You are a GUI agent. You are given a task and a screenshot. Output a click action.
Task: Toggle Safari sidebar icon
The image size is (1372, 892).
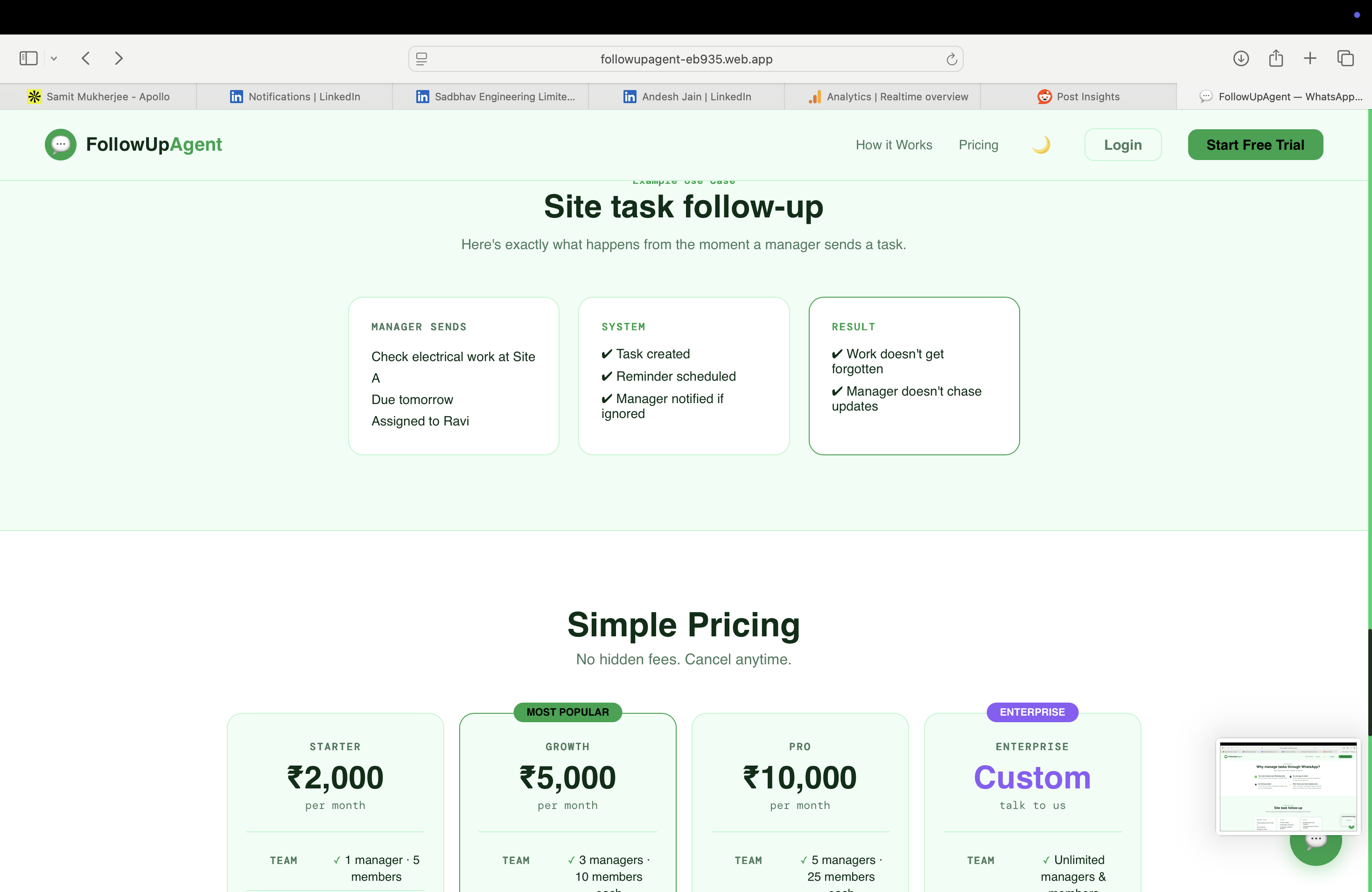pyautogui.click(x=28, y=58)
